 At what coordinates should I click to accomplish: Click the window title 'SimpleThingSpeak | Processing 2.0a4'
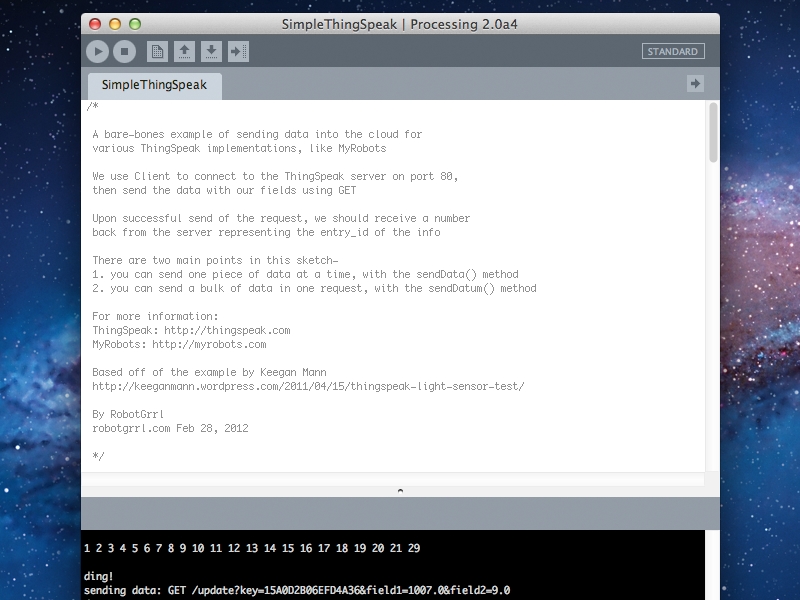point(399,24)
